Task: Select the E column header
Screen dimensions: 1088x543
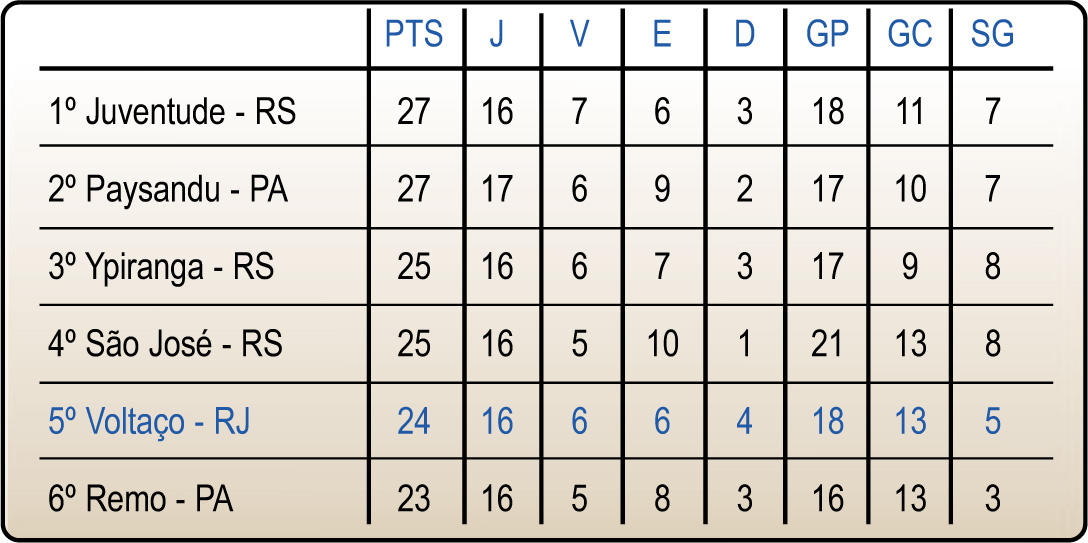Action: tap(662, 35)
